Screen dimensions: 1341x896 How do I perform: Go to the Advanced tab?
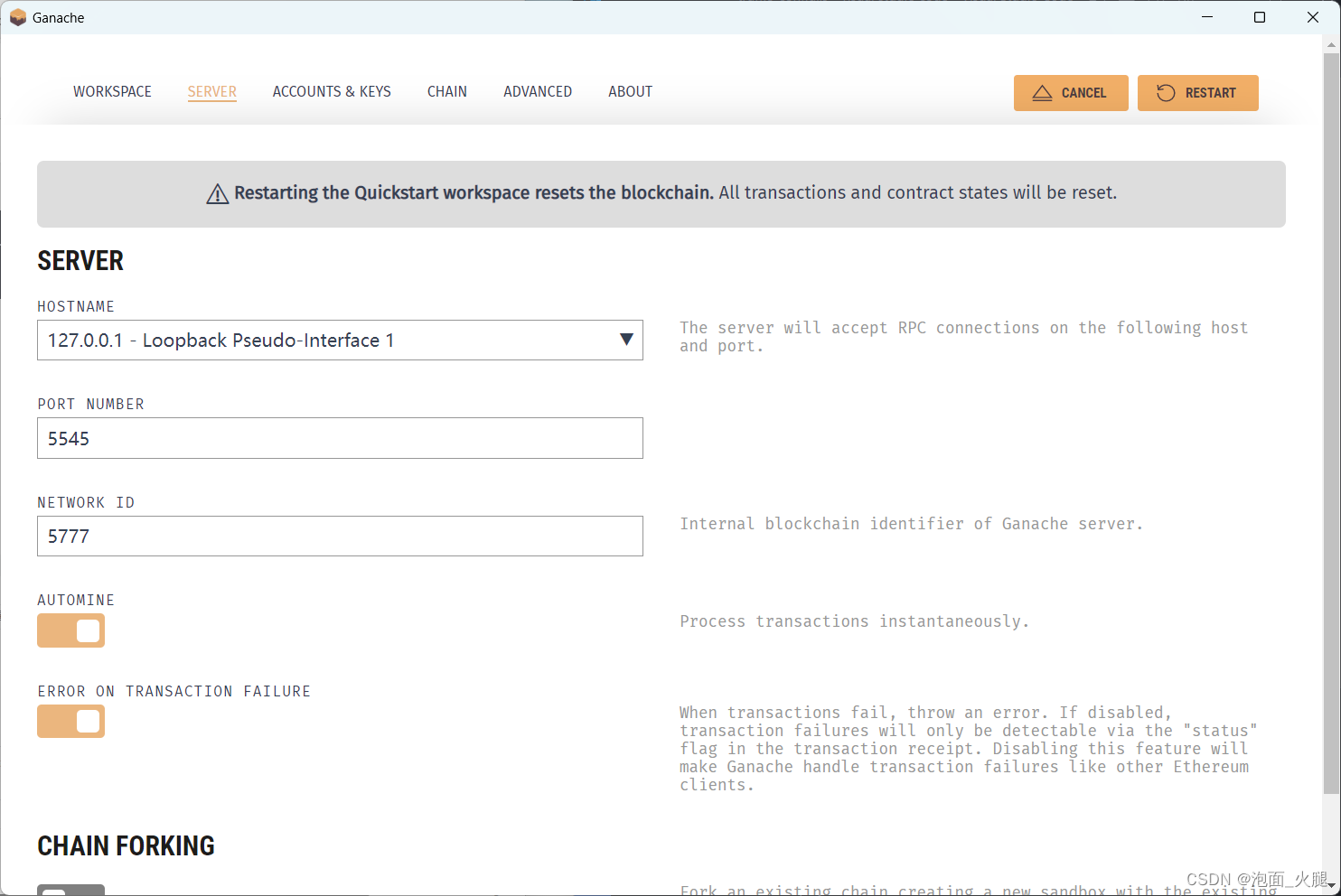point(538,91)
